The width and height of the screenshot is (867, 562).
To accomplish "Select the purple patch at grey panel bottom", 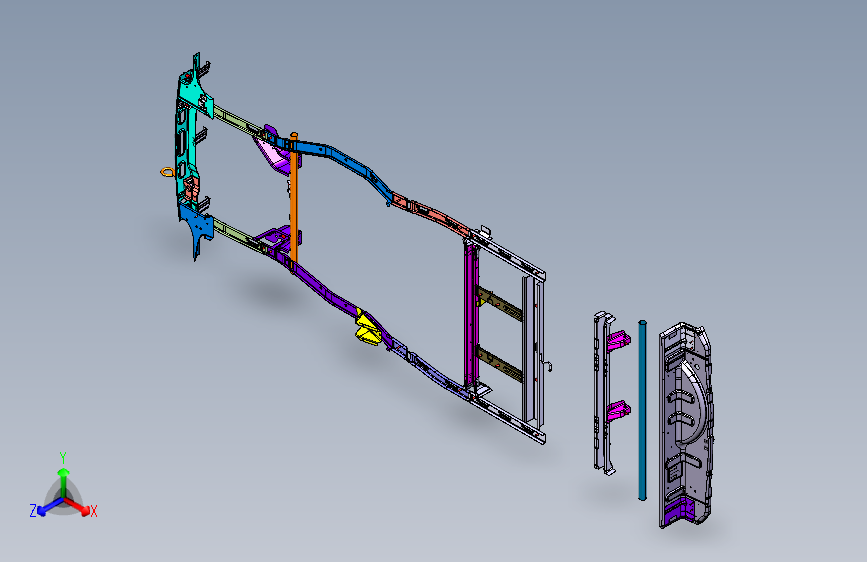I will click(679, 510).
